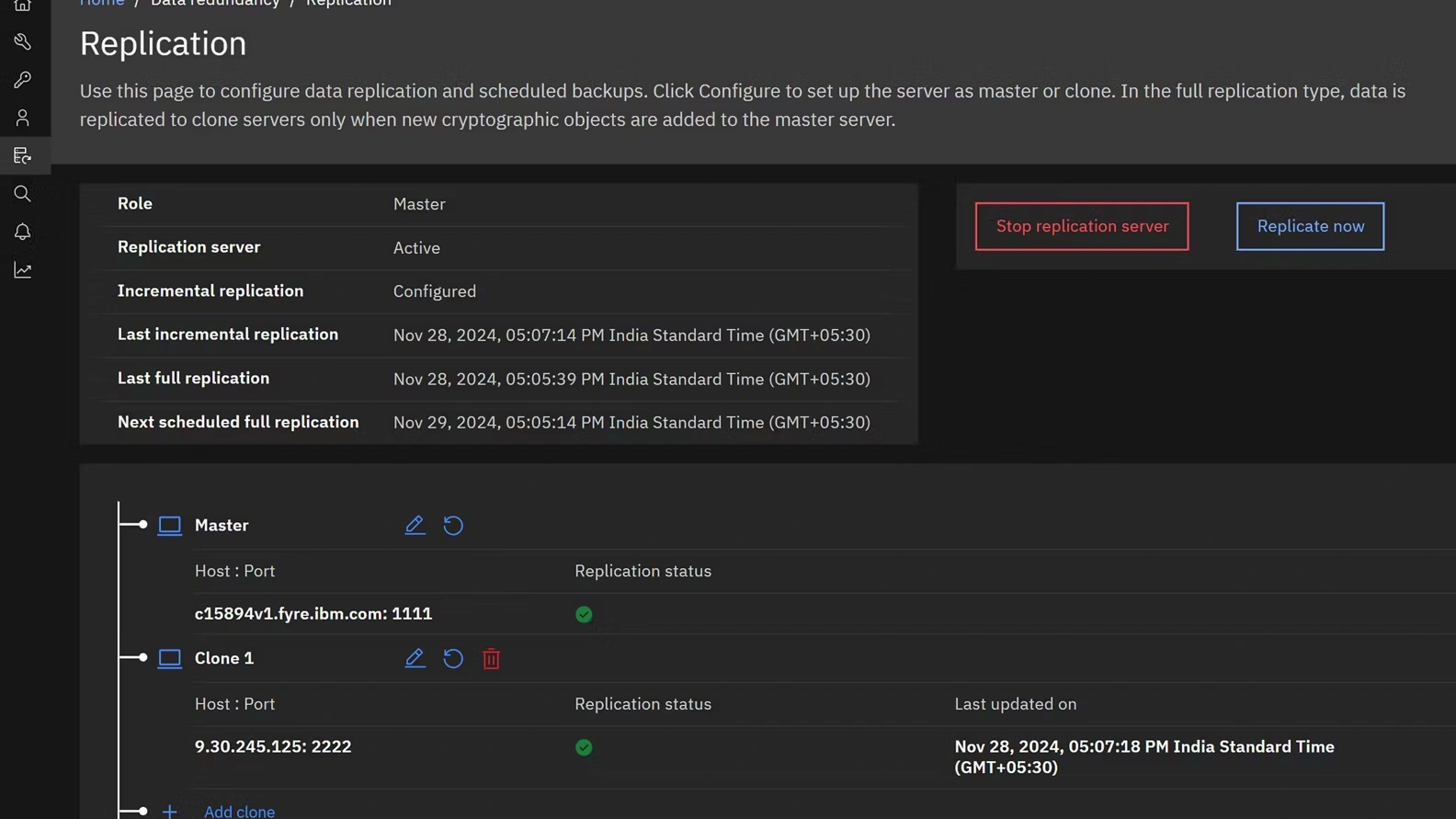
Task: Open the key management icon in sidebar
Action: 22,80
